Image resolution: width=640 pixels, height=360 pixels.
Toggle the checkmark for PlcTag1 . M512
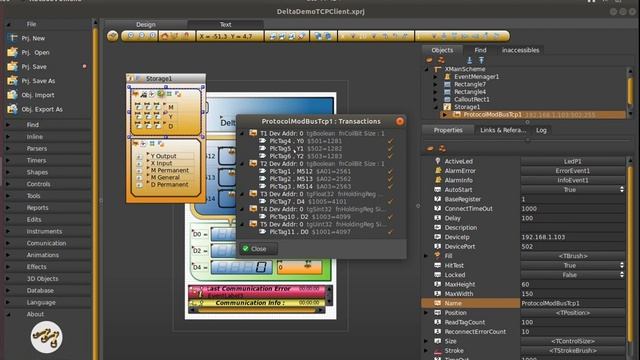tap(390, 171)
